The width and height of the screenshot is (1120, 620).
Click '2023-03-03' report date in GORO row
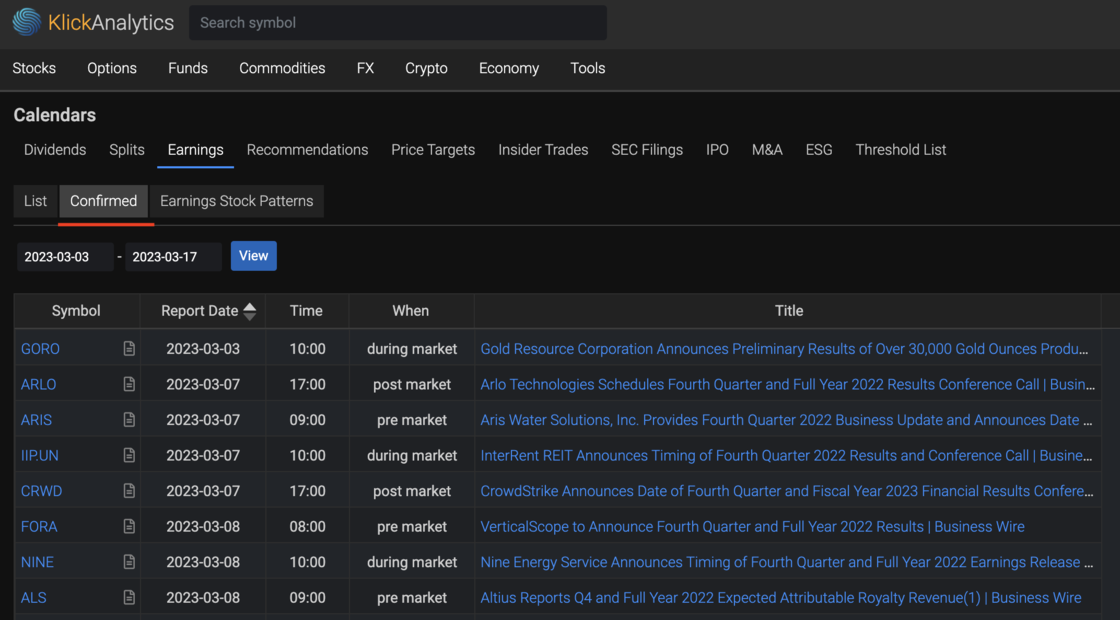[204, 349]
